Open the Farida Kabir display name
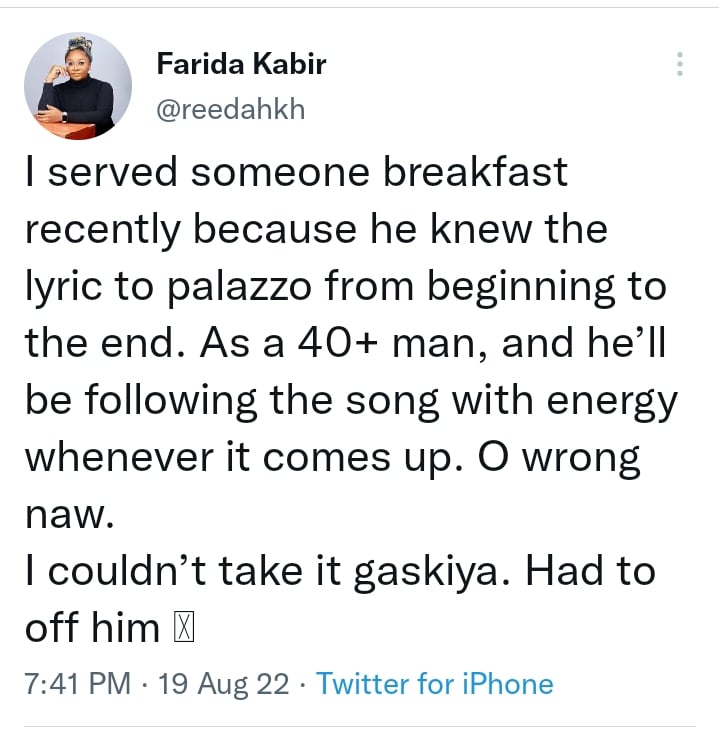The image size is (719, 748). 241,66
